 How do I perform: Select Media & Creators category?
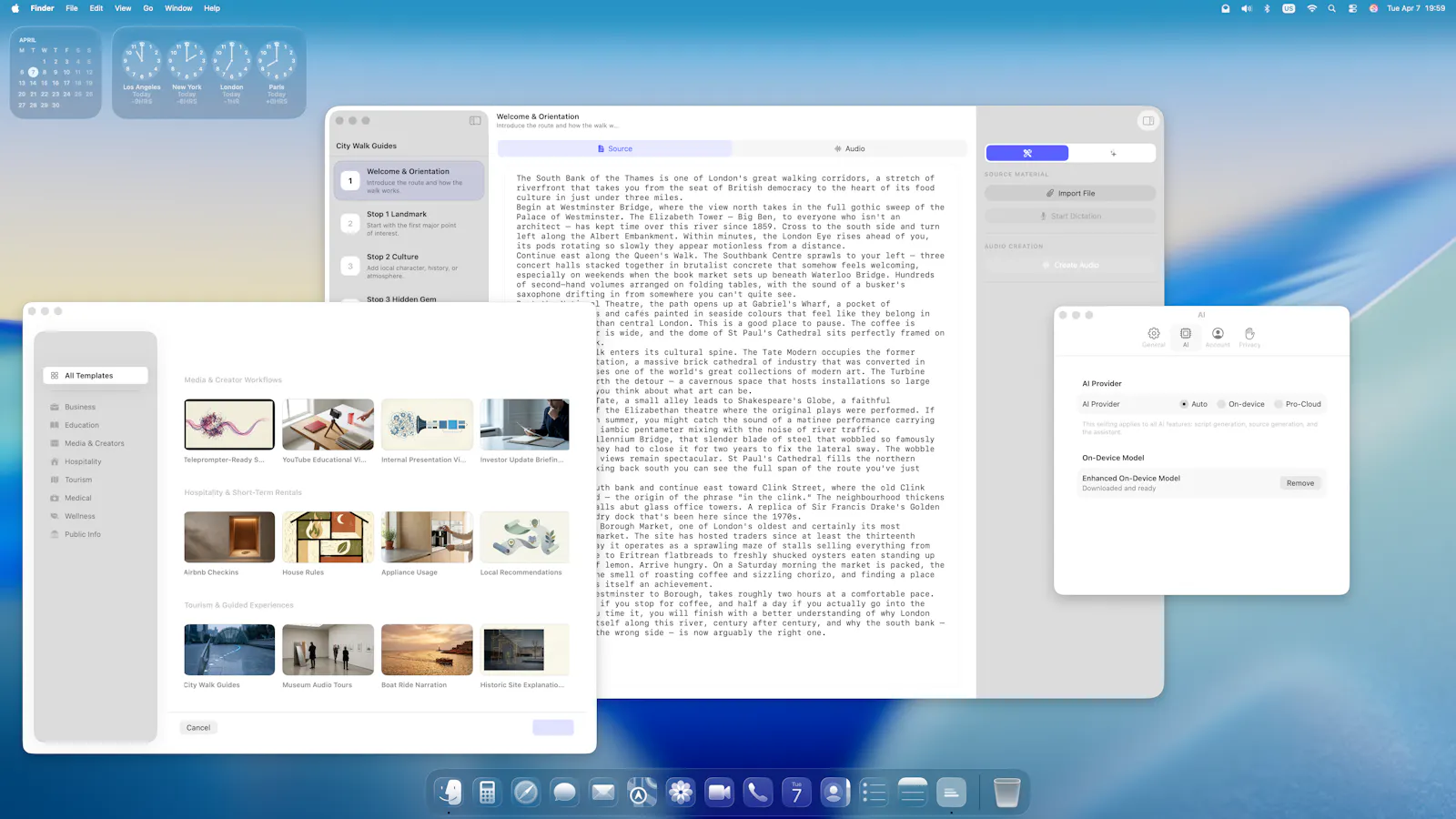(x=96, y=443)
